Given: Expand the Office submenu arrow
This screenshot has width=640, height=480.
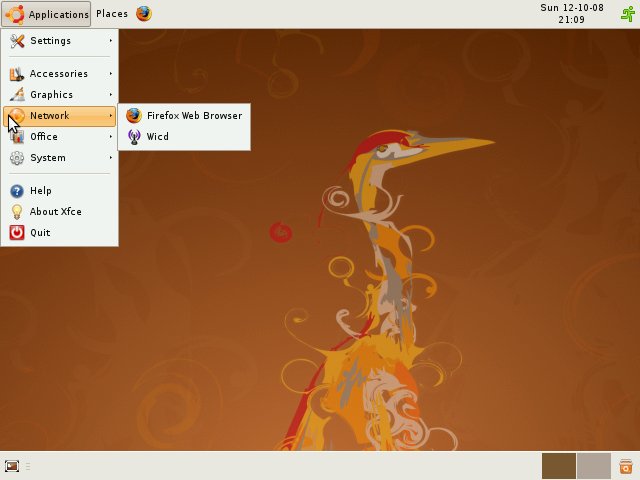Looking at the screenshot, I should (111, 137).
